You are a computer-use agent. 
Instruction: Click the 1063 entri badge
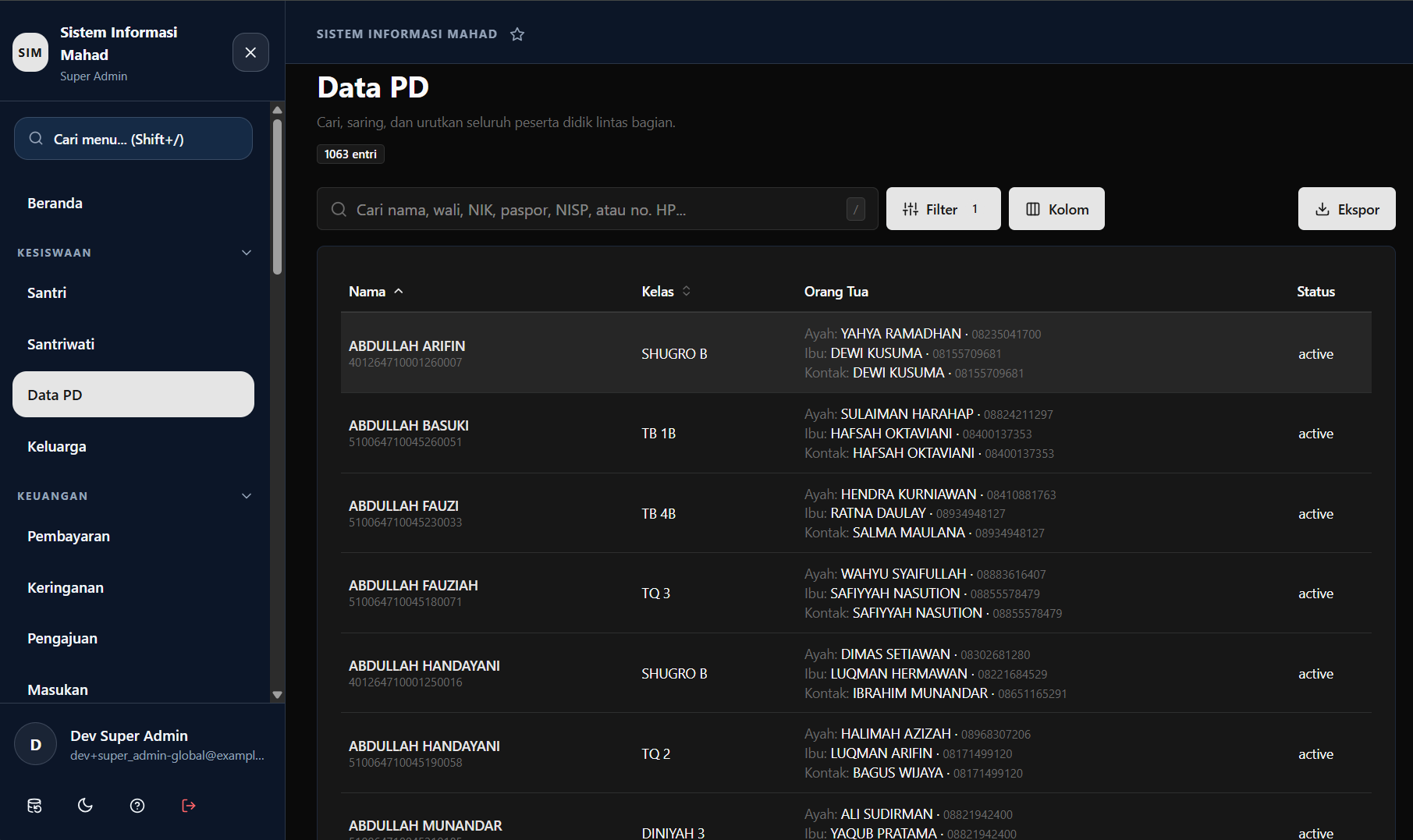(x=350, y=154)
